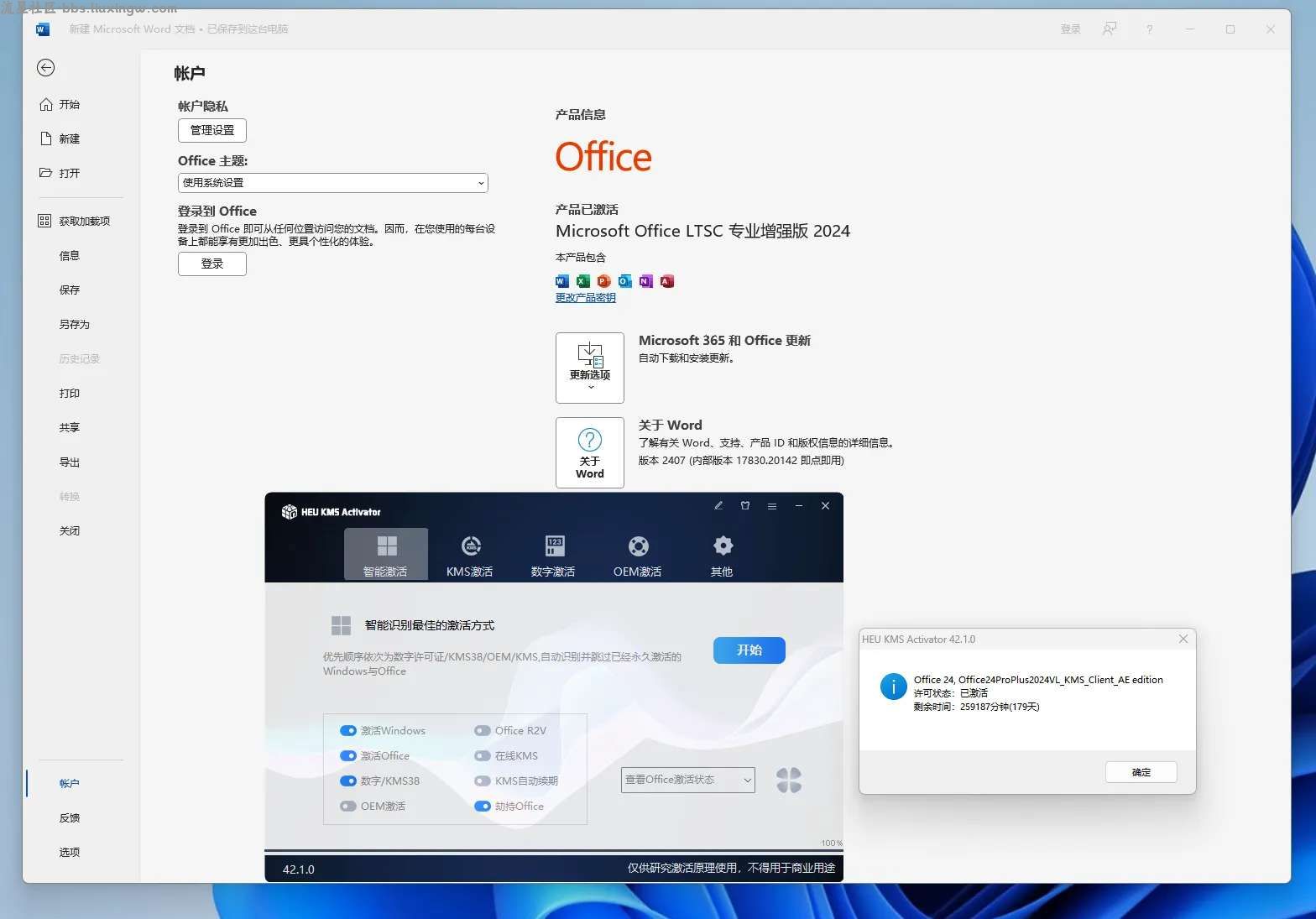Click the four-leaf clover icon in HEU KMS
1316x919 pixels.
point(789,781)
